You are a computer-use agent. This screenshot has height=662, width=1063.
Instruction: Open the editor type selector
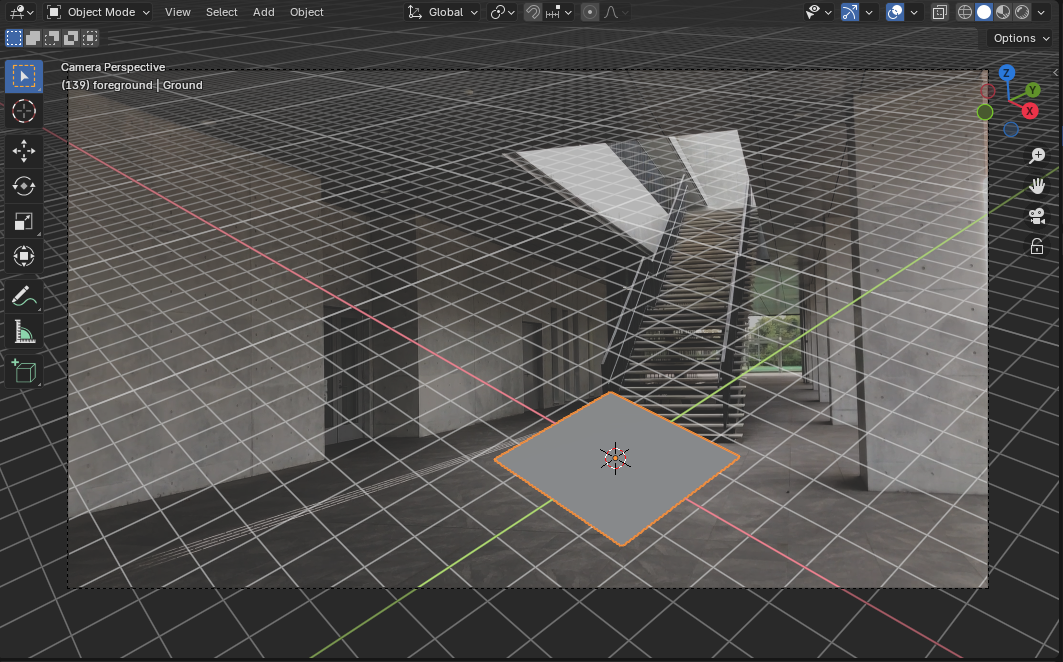[21, 12]
